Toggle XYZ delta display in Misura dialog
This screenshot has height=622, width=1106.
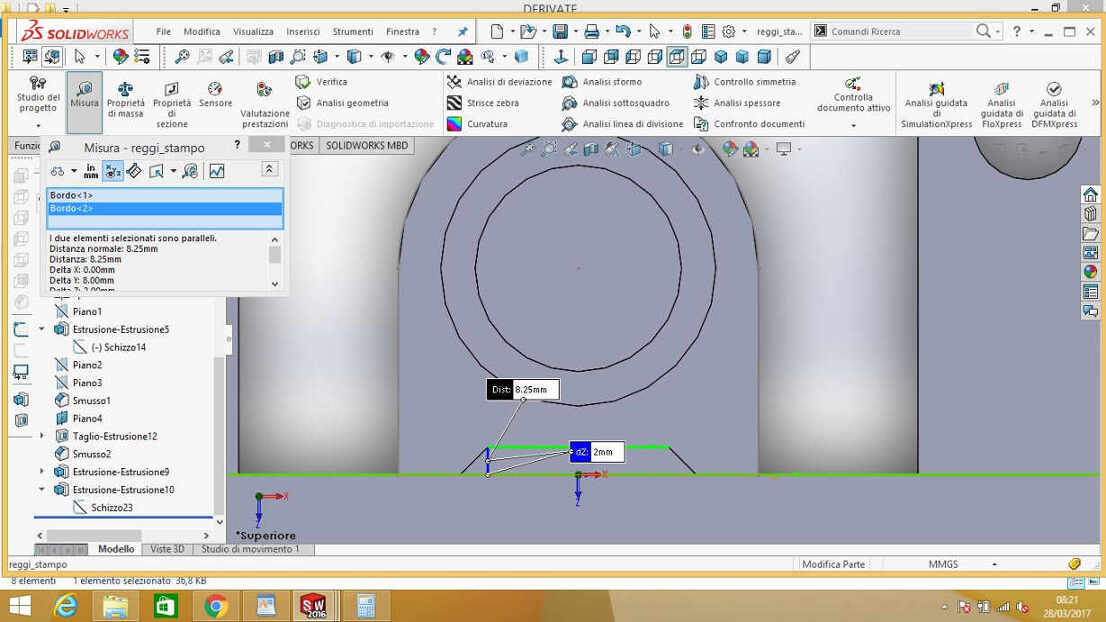point(113,171)
